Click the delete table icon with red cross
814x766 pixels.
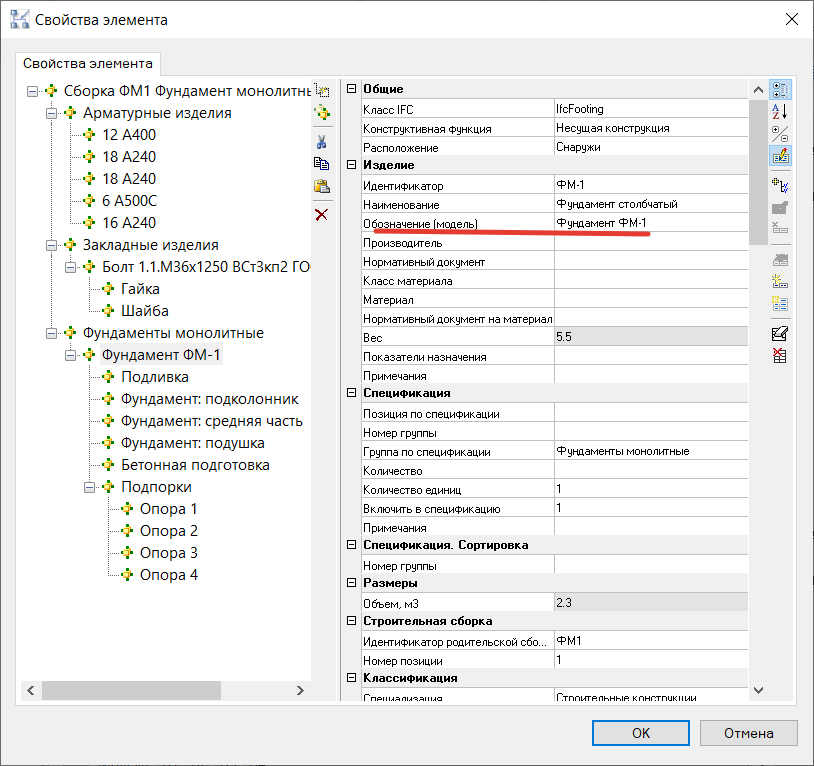coord(780,355)
